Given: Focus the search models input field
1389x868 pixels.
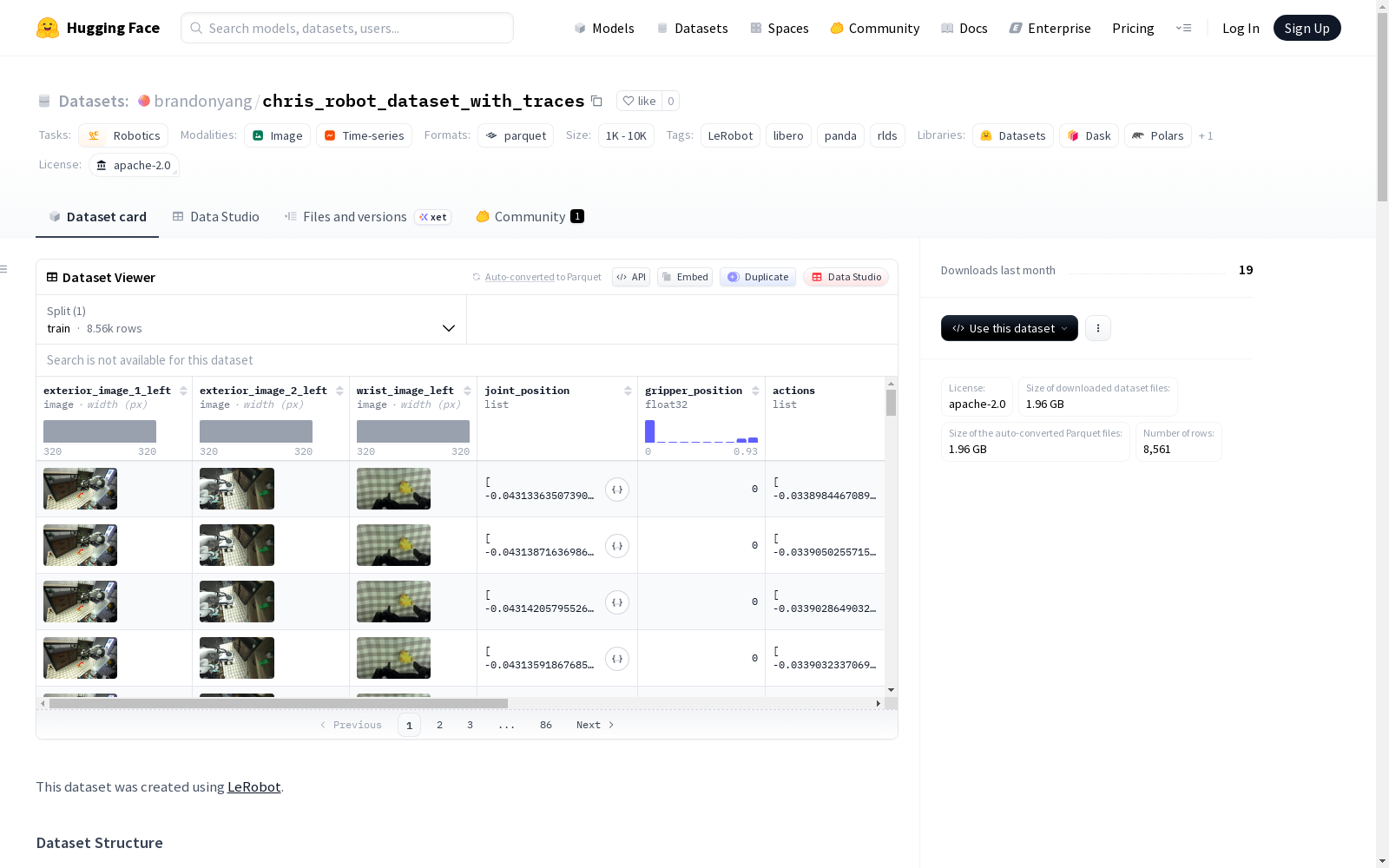Looking at the screenshot, I should 347,28.
